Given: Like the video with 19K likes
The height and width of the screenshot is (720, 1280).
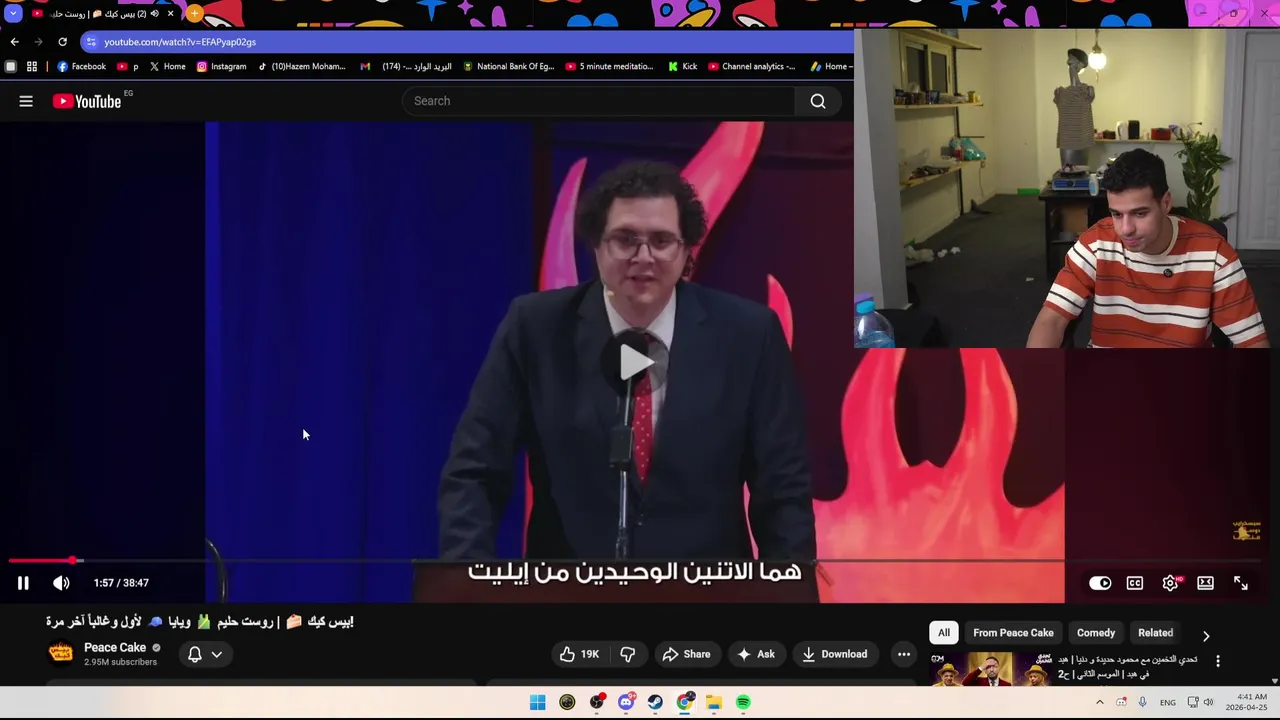Looking at the screenshot, I should pos(579,654).
